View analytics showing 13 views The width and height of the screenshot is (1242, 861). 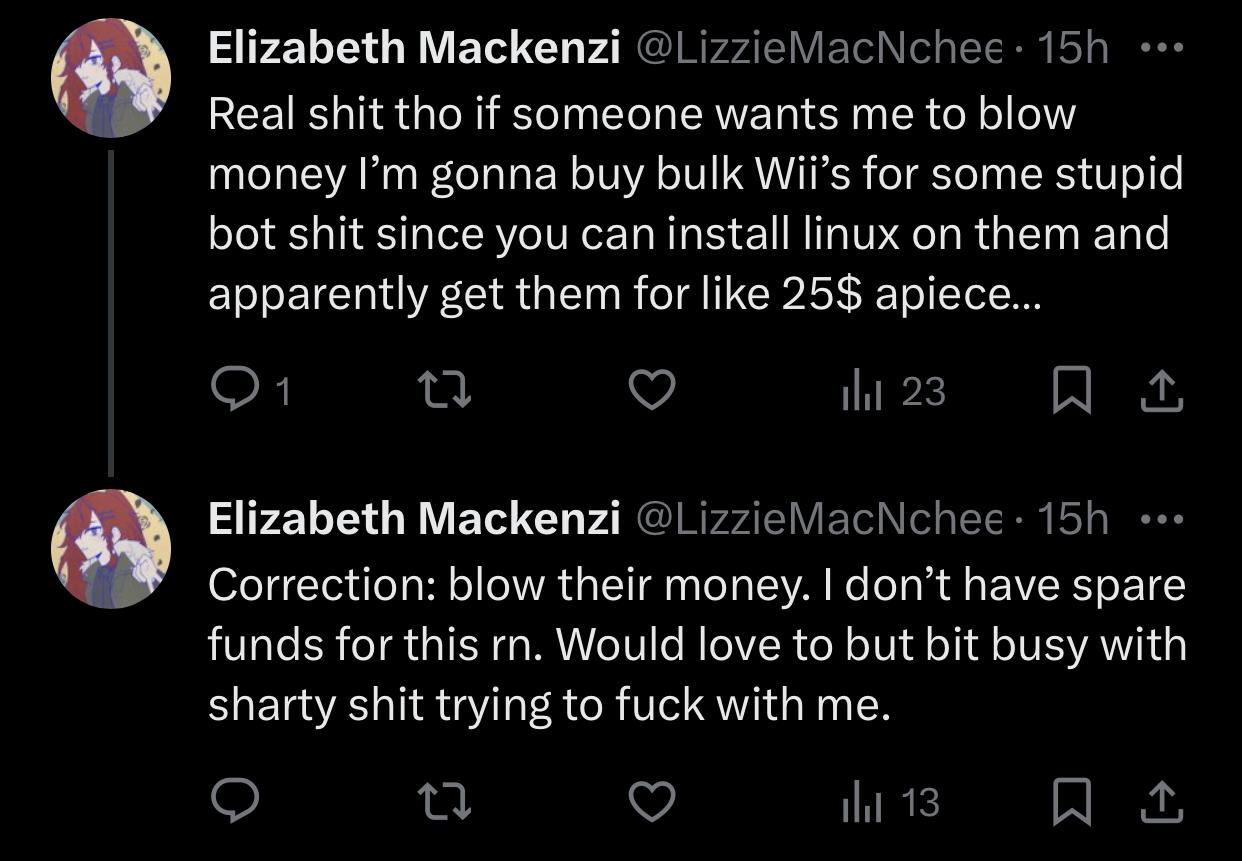coord(891,802)
